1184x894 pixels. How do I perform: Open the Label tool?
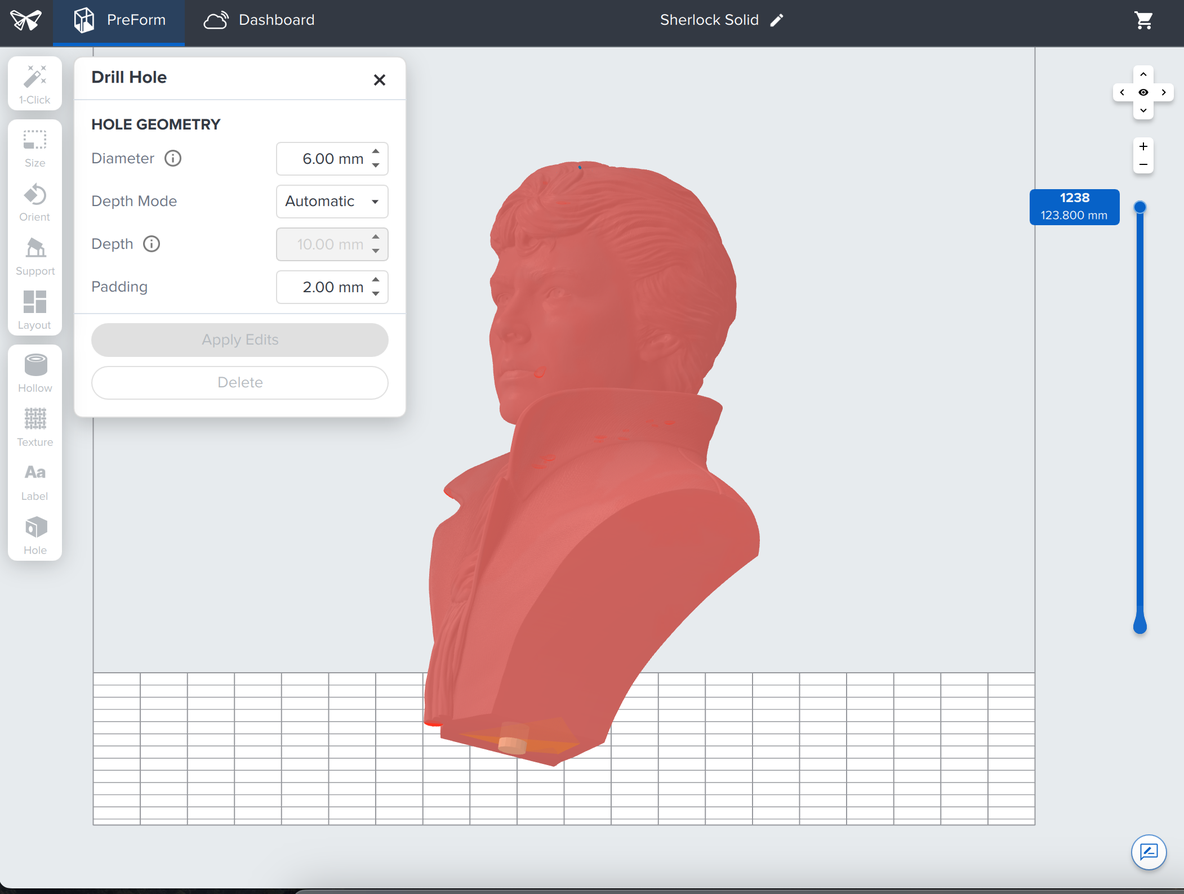[34, 480]
